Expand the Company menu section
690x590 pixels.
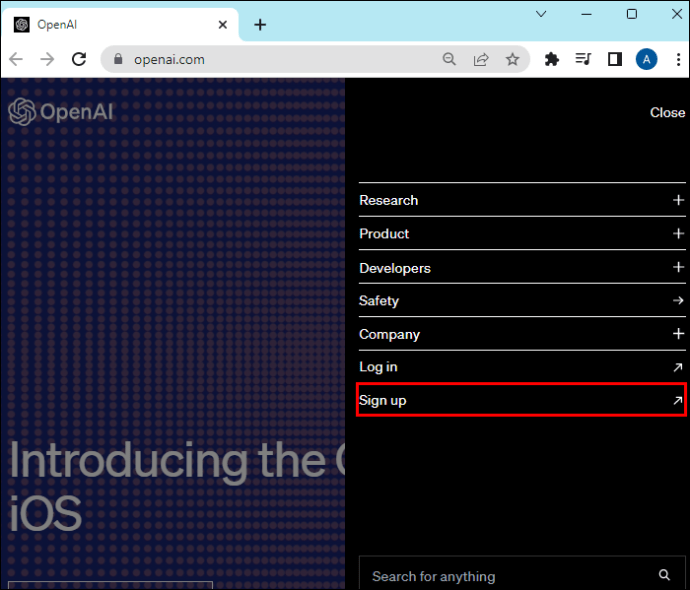[x=522, y=334]
